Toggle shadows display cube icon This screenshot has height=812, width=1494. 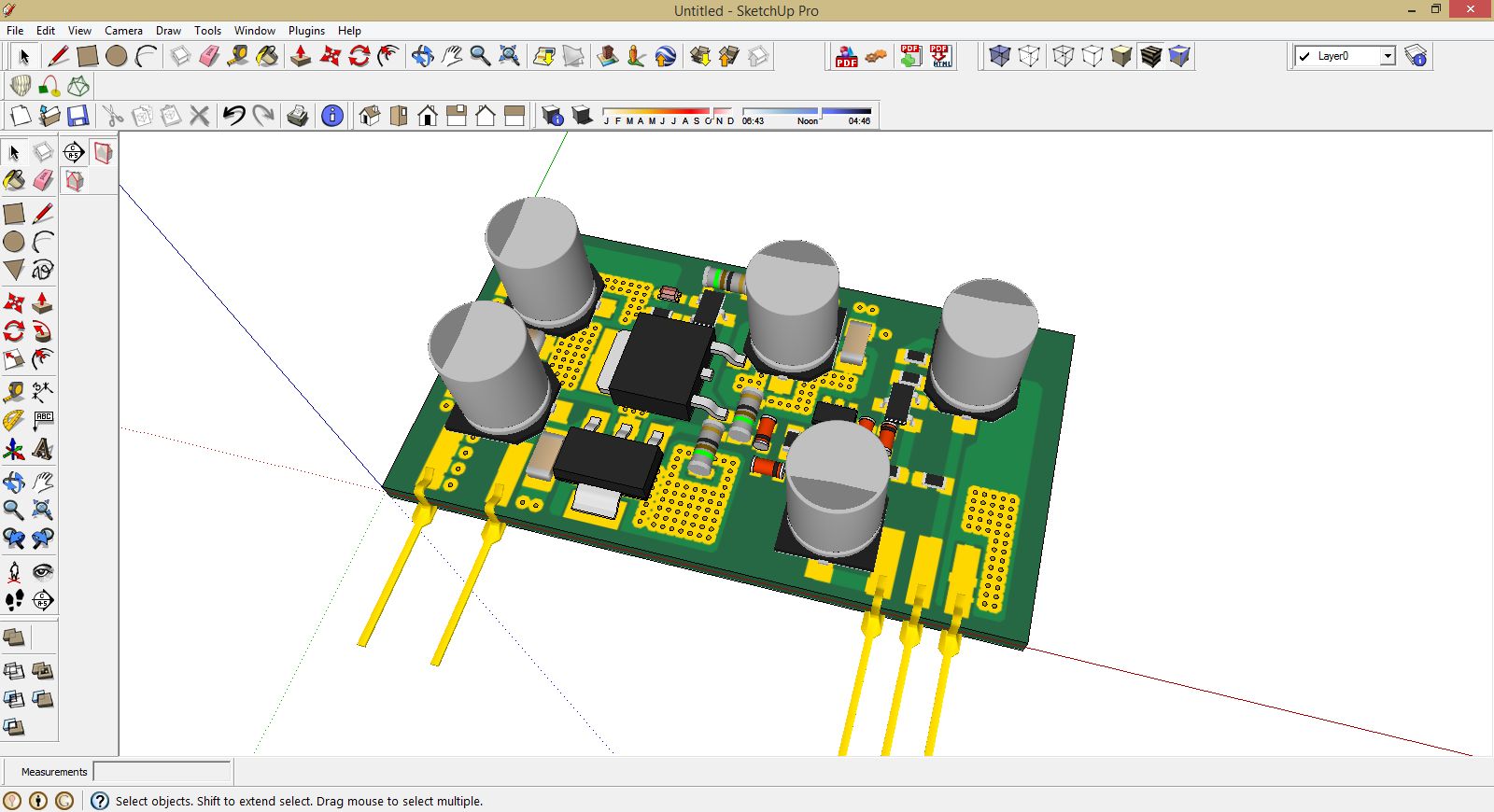pos(582,116)
